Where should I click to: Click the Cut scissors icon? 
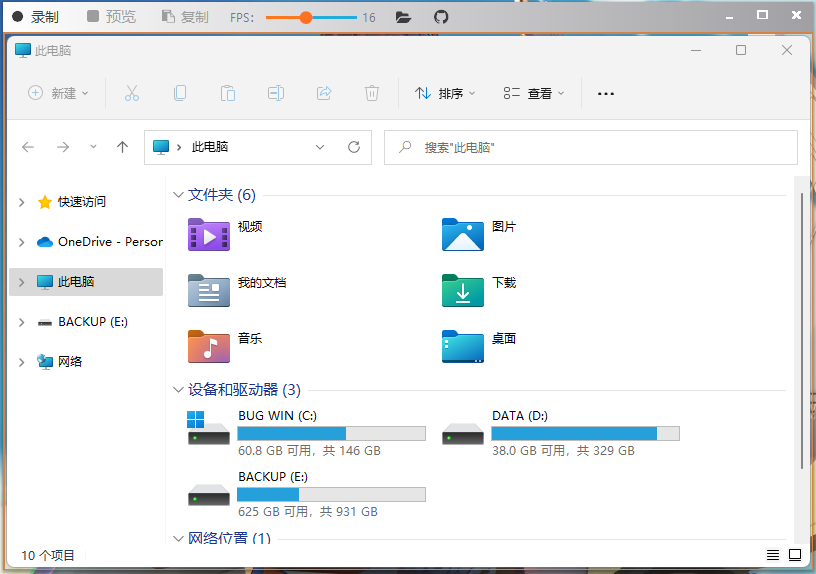[132, 93]
